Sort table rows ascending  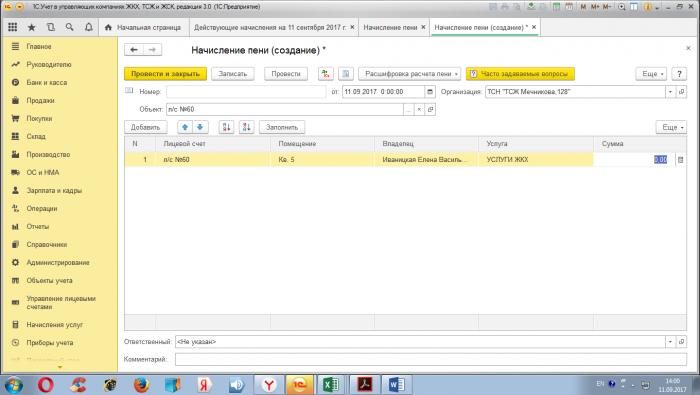[x=226, y=127]
